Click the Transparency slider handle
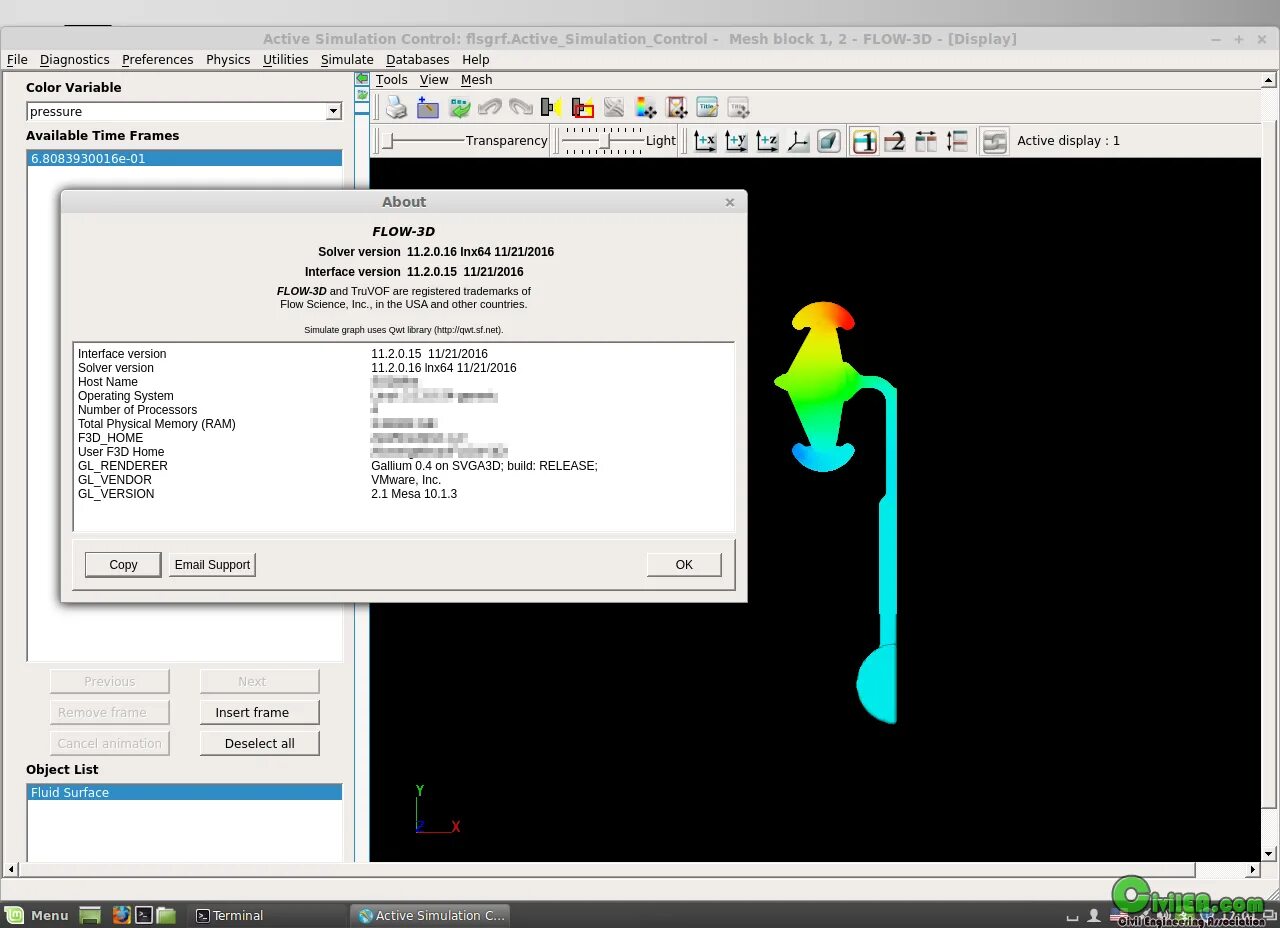Image resolution: width=1280 pixels, height=928 pixels. point(388,141)
